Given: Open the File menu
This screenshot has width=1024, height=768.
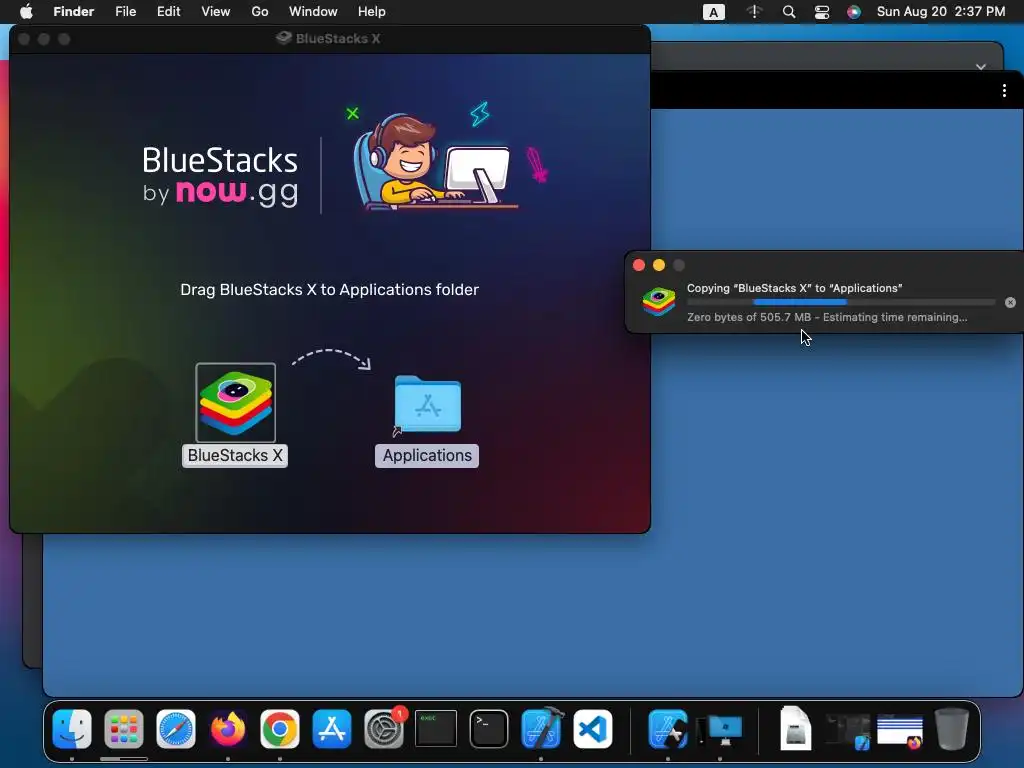Looking at the screenshot, I should coord(125,11).
